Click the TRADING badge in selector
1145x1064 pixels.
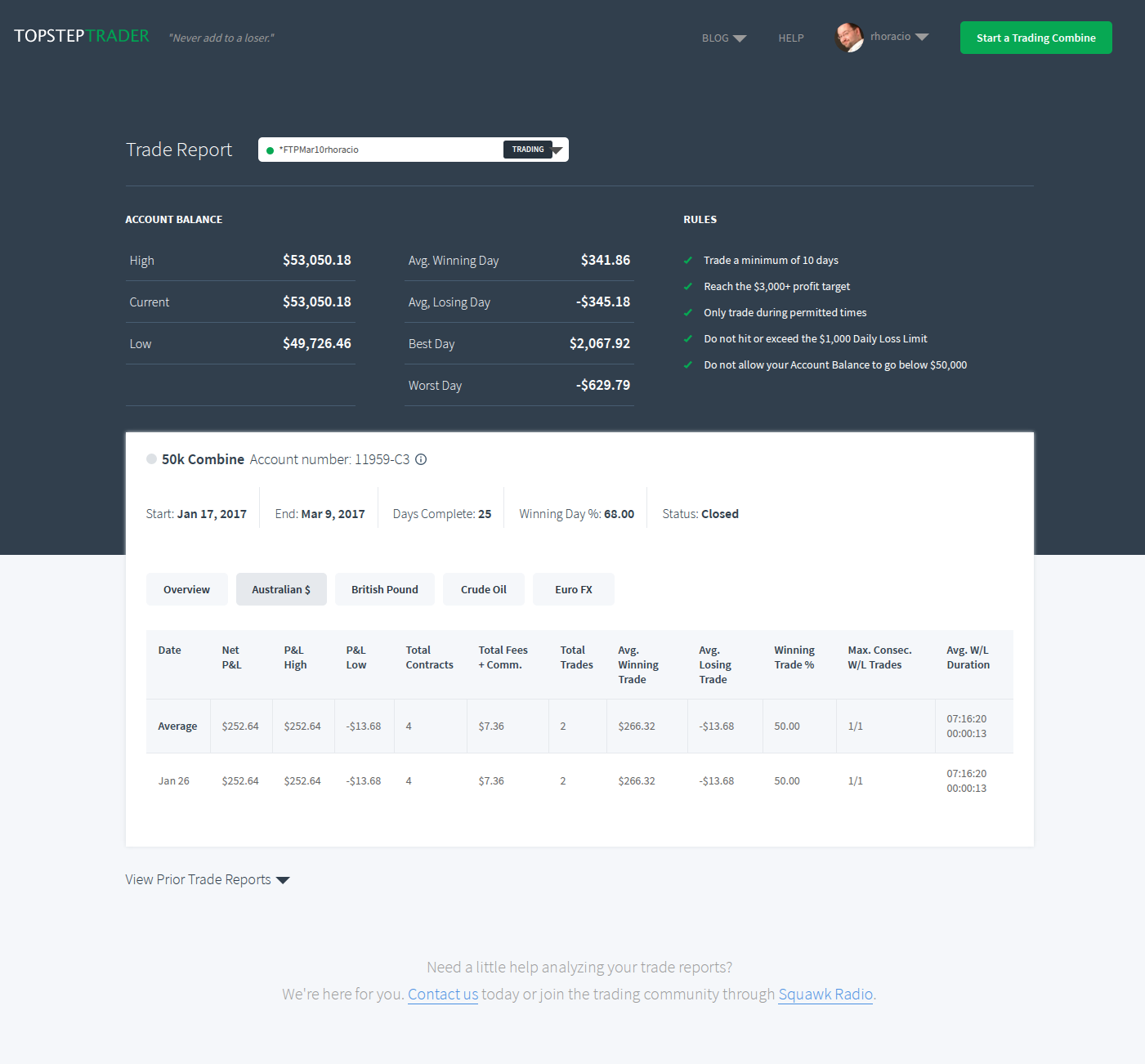click(x=528, y=150)
